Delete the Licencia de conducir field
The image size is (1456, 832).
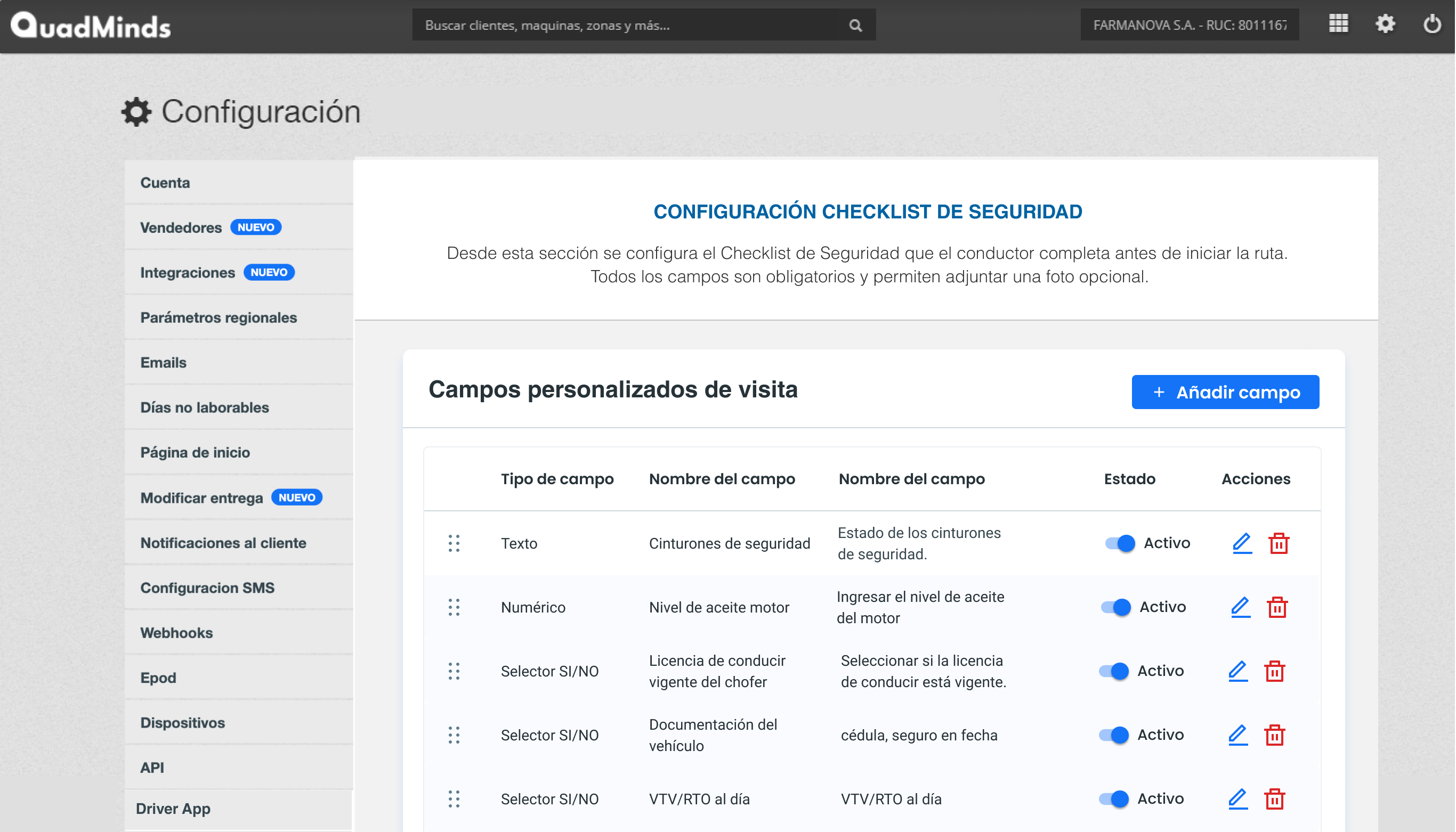[x=1274, y=671]
